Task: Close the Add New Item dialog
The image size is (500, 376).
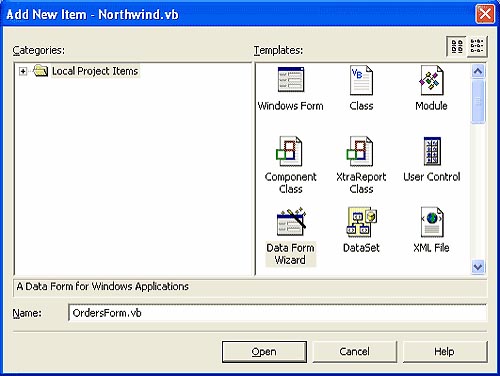Action: click(x=485, y=14)
